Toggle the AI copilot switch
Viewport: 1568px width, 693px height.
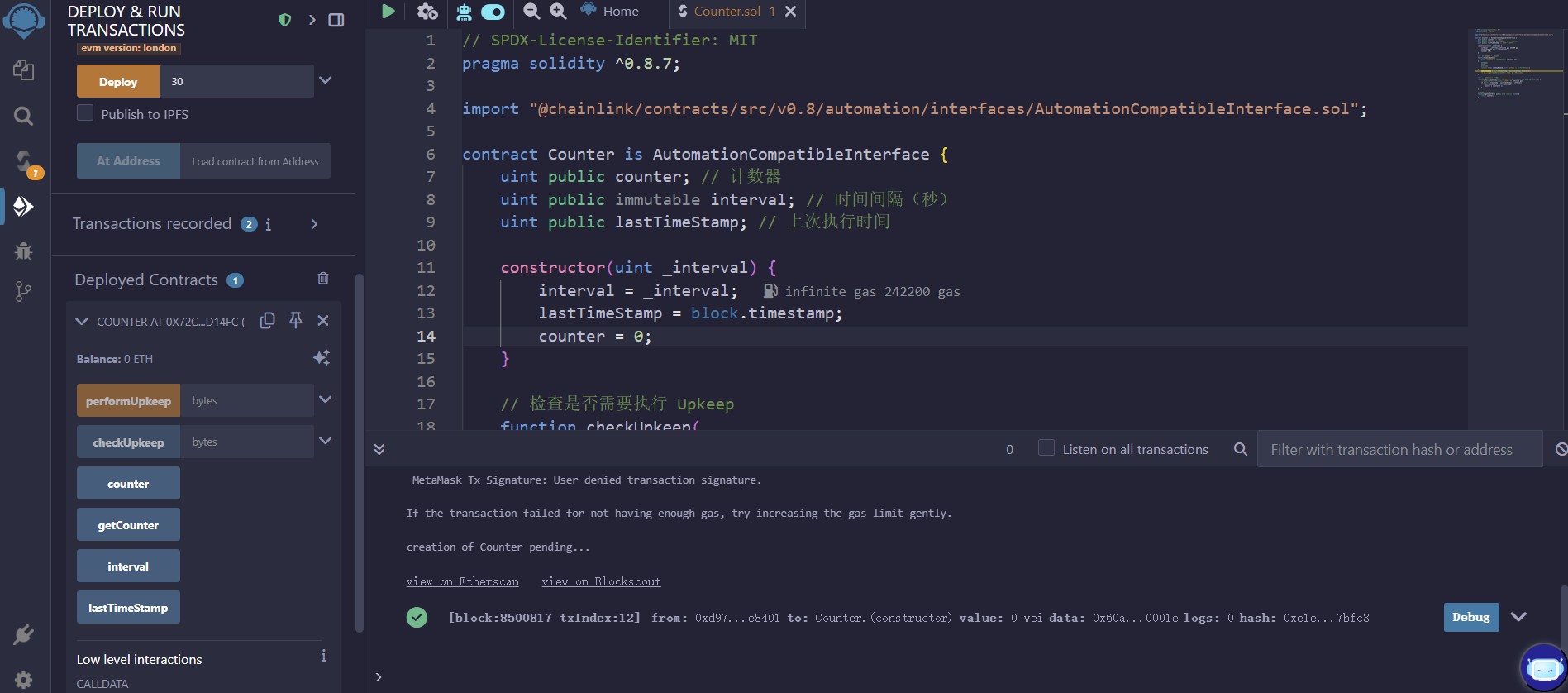(x=493, y=12)
